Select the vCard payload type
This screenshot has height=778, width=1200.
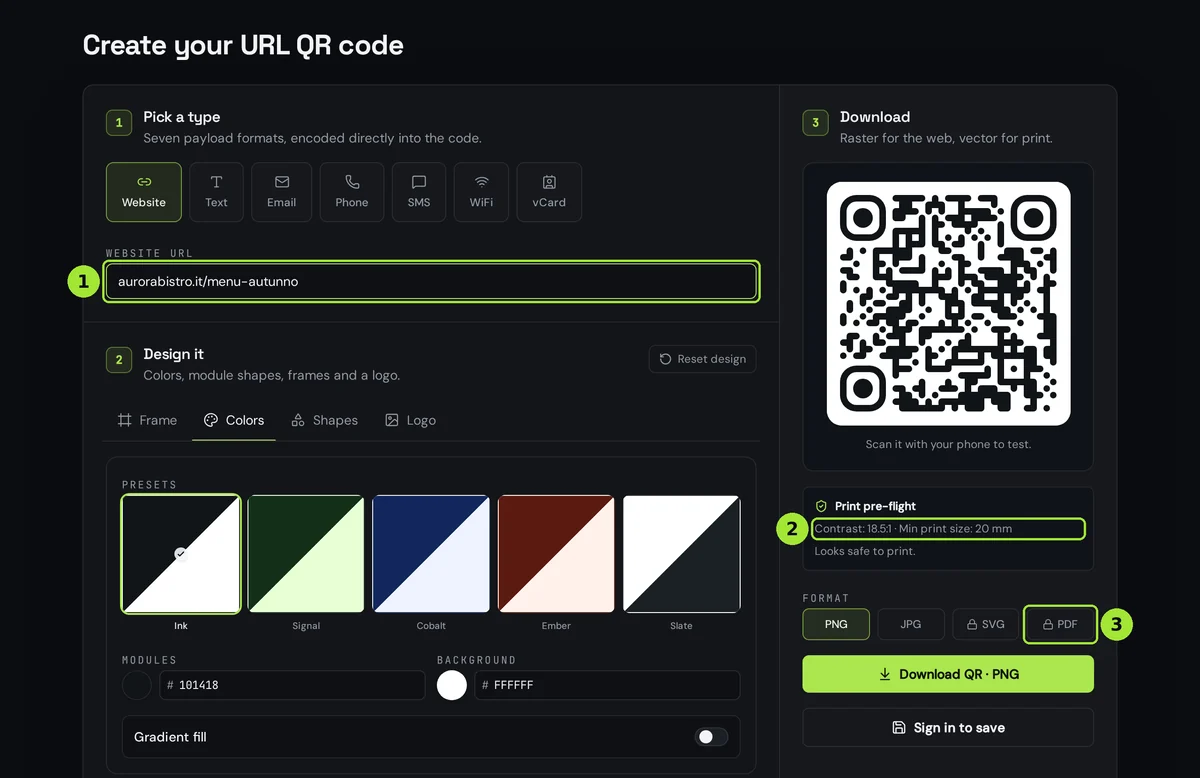(549, 192)
